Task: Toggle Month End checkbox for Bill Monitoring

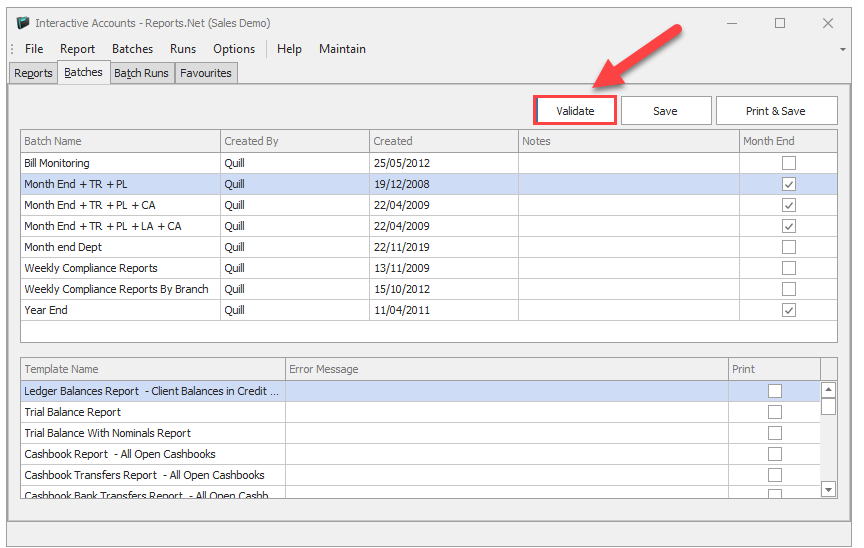Action: coord(789,163)
